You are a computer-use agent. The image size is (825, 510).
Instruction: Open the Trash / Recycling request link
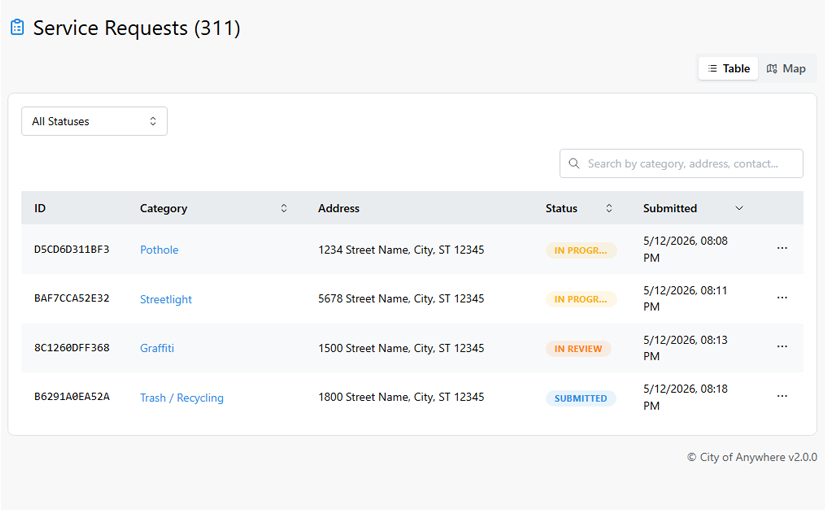click(182, 398)
